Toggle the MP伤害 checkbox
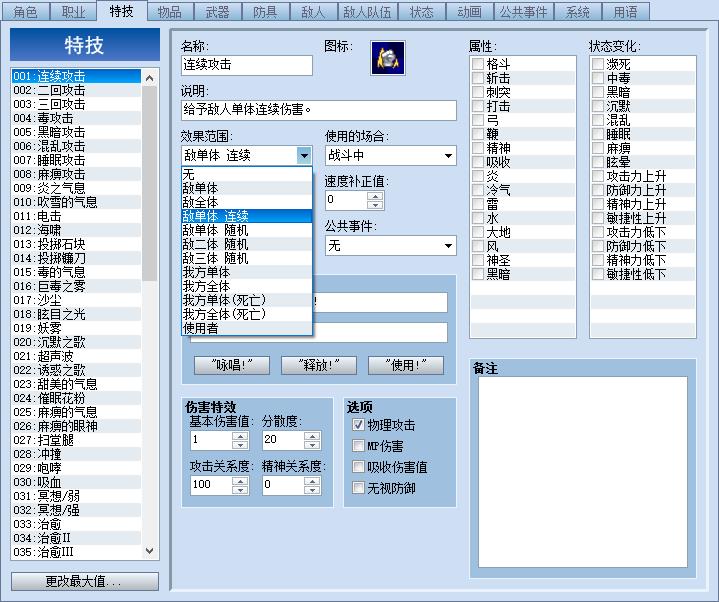The image size is (719, 602). coord(358,446)
